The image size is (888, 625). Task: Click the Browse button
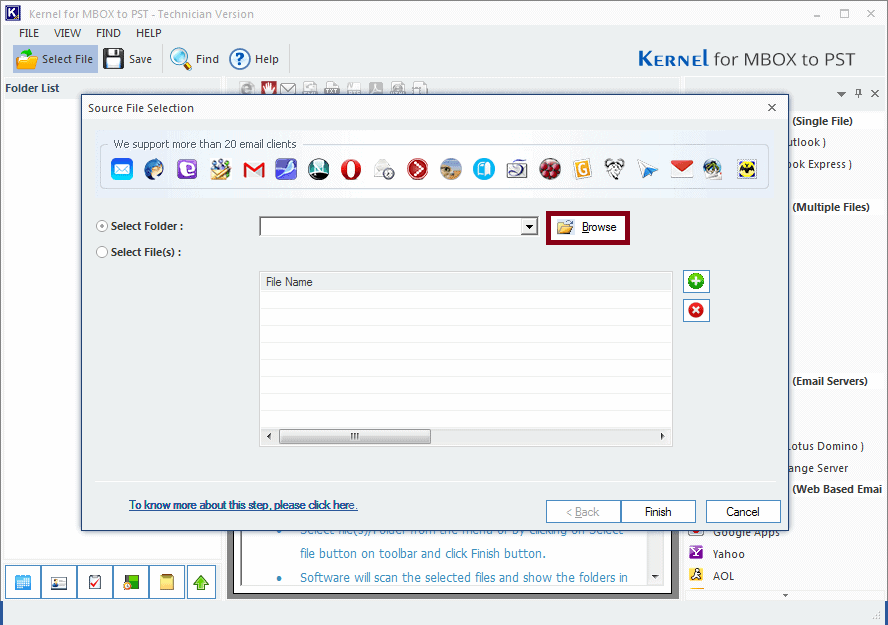[x=588, y=228]
